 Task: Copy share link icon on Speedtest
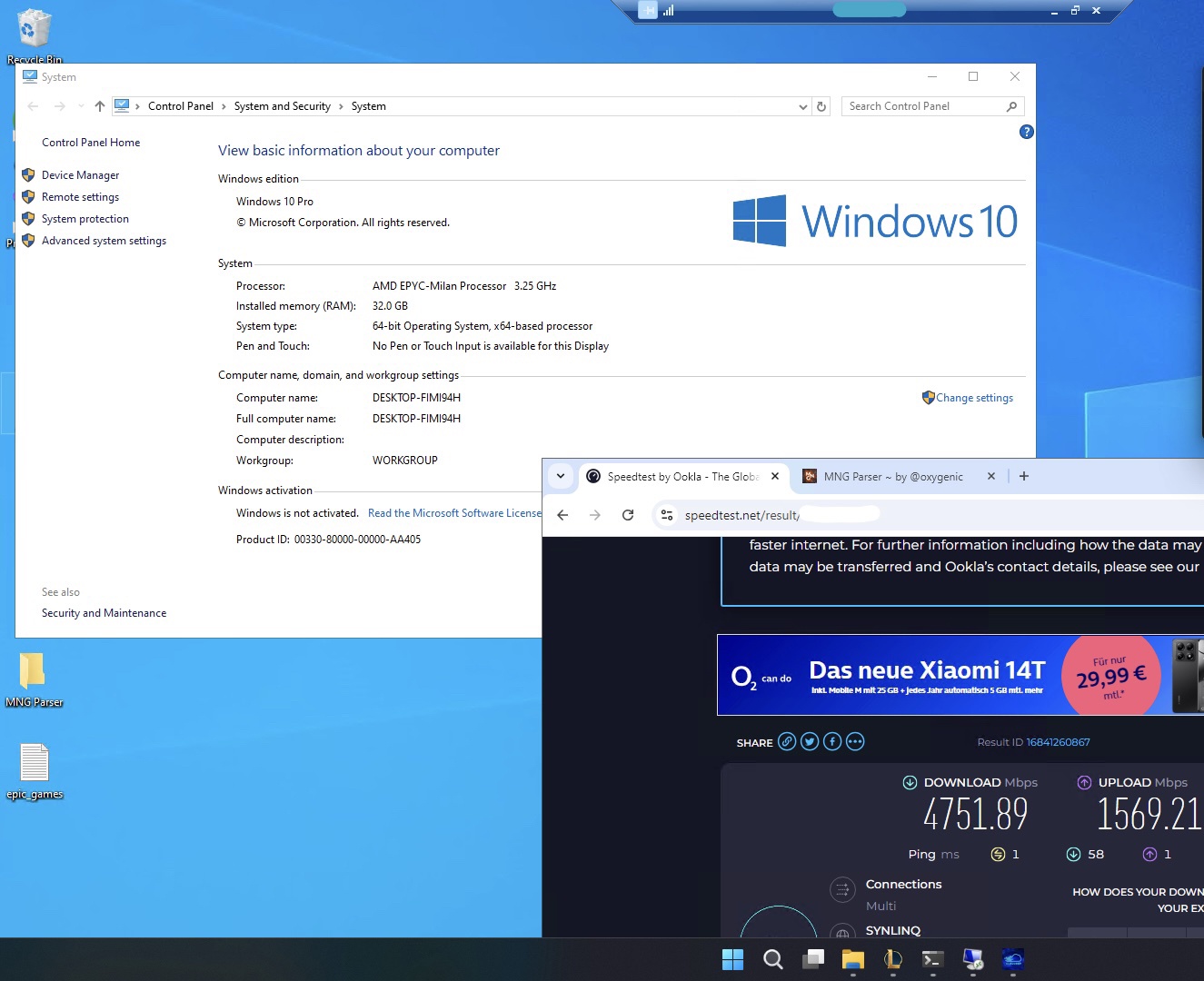pos(787,741)
